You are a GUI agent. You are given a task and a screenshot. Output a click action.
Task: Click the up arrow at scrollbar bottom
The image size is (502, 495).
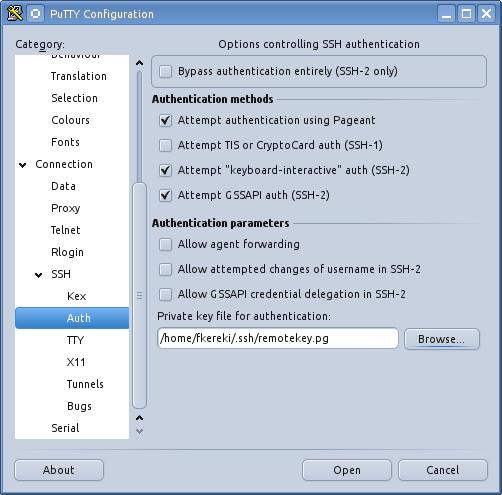pyautogui.click(x=139, y=418)
